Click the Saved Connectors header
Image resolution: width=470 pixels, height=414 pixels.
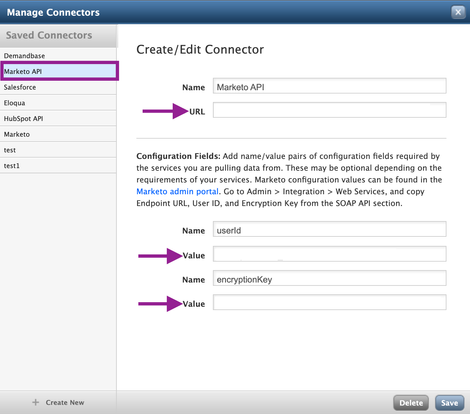point(58,35)
